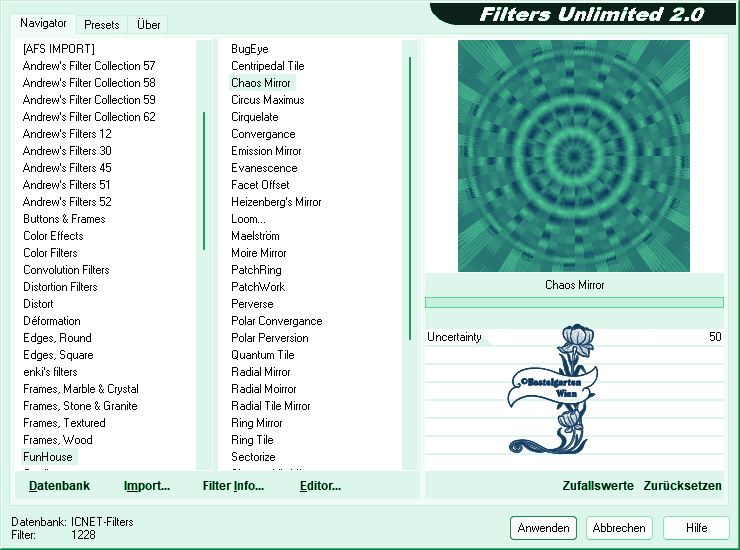Select Buttons & Frames category
Image resolution: width=740 pixels, height=550 pixels.
point(64,219)
